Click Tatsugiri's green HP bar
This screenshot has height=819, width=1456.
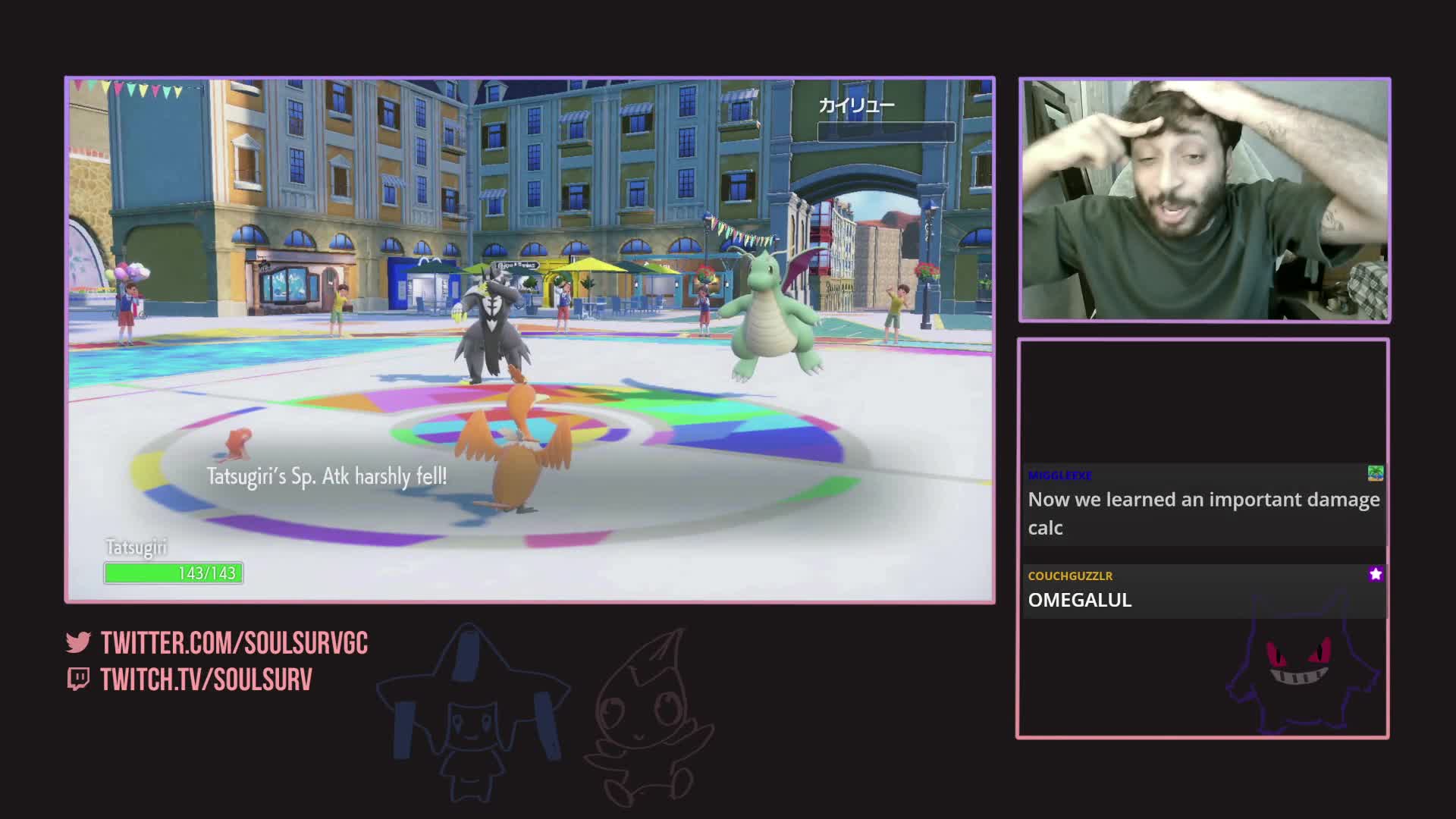click(x=173, y=573)
